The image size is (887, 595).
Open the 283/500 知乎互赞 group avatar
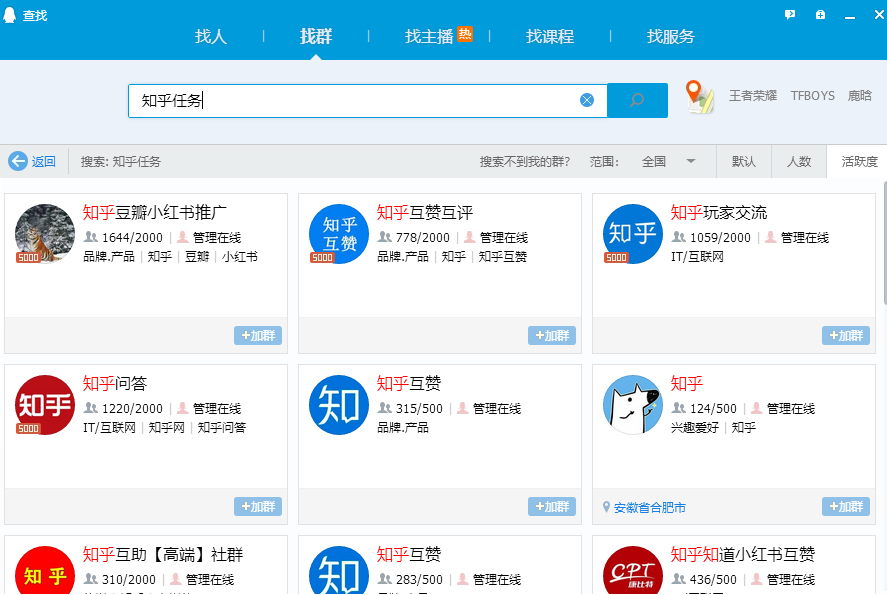coord(339,570)
